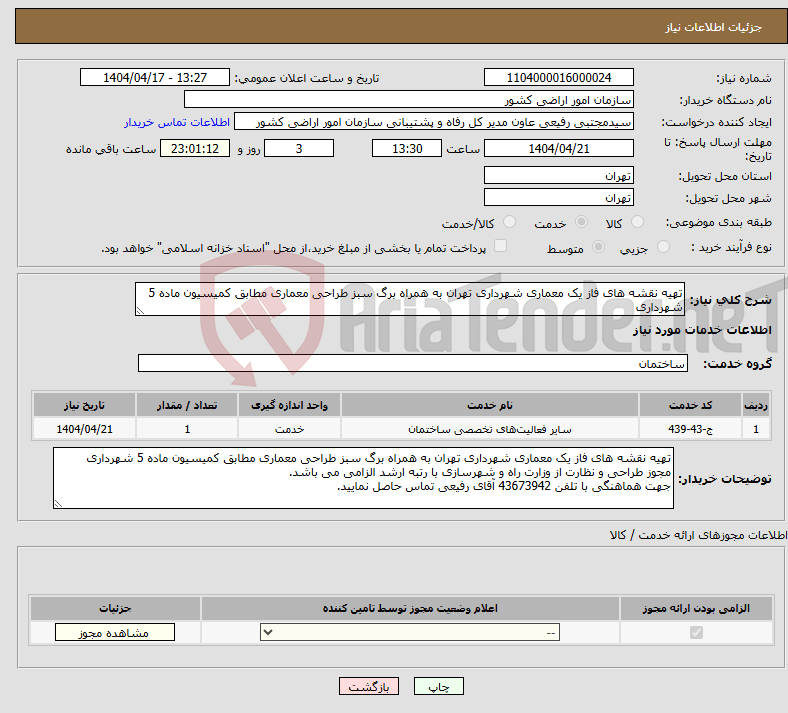This screenshot has width=788, height=713.
Task: Click the واحد اندازه گیری column header
Action: 289,405
